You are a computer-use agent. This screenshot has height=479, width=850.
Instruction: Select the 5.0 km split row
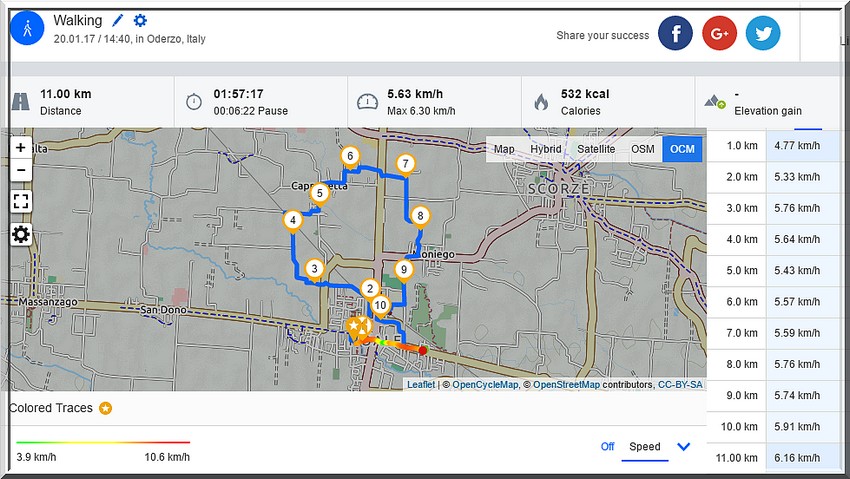pyautogui.click(x=774, y=270)
